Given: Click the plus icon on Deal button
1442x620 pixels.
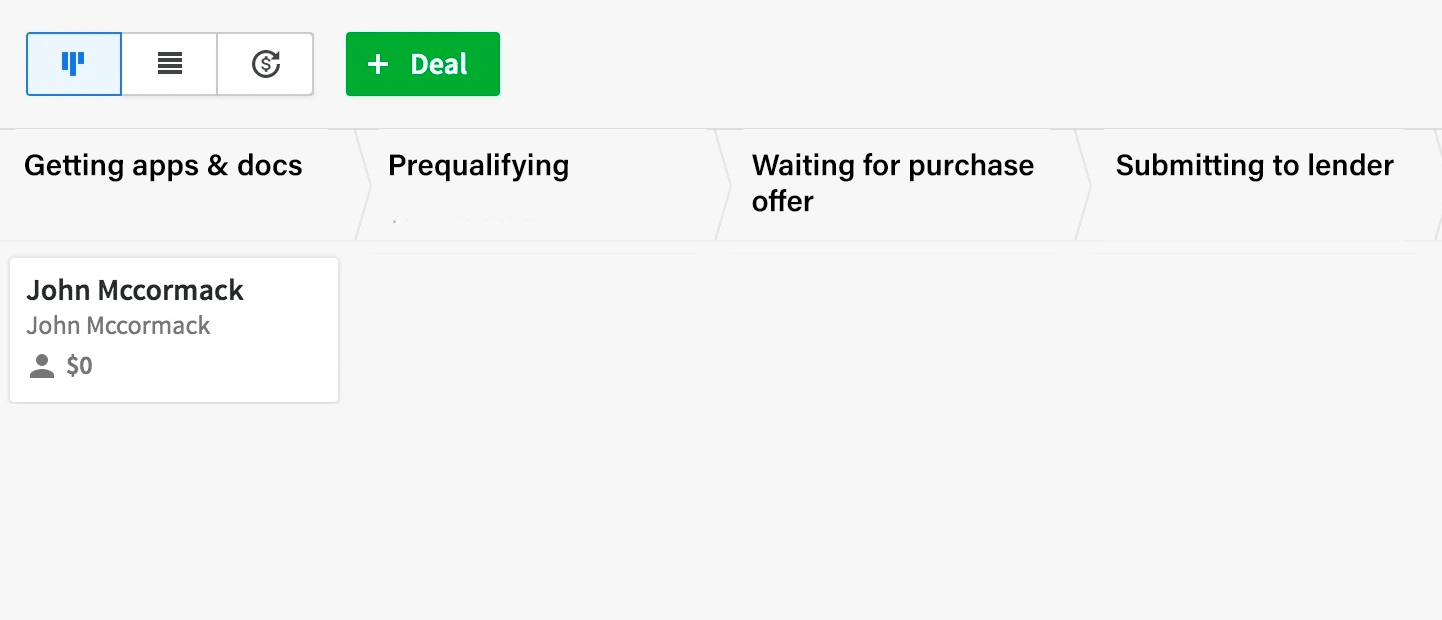Looking at the screenshot, I should (377, 65).
